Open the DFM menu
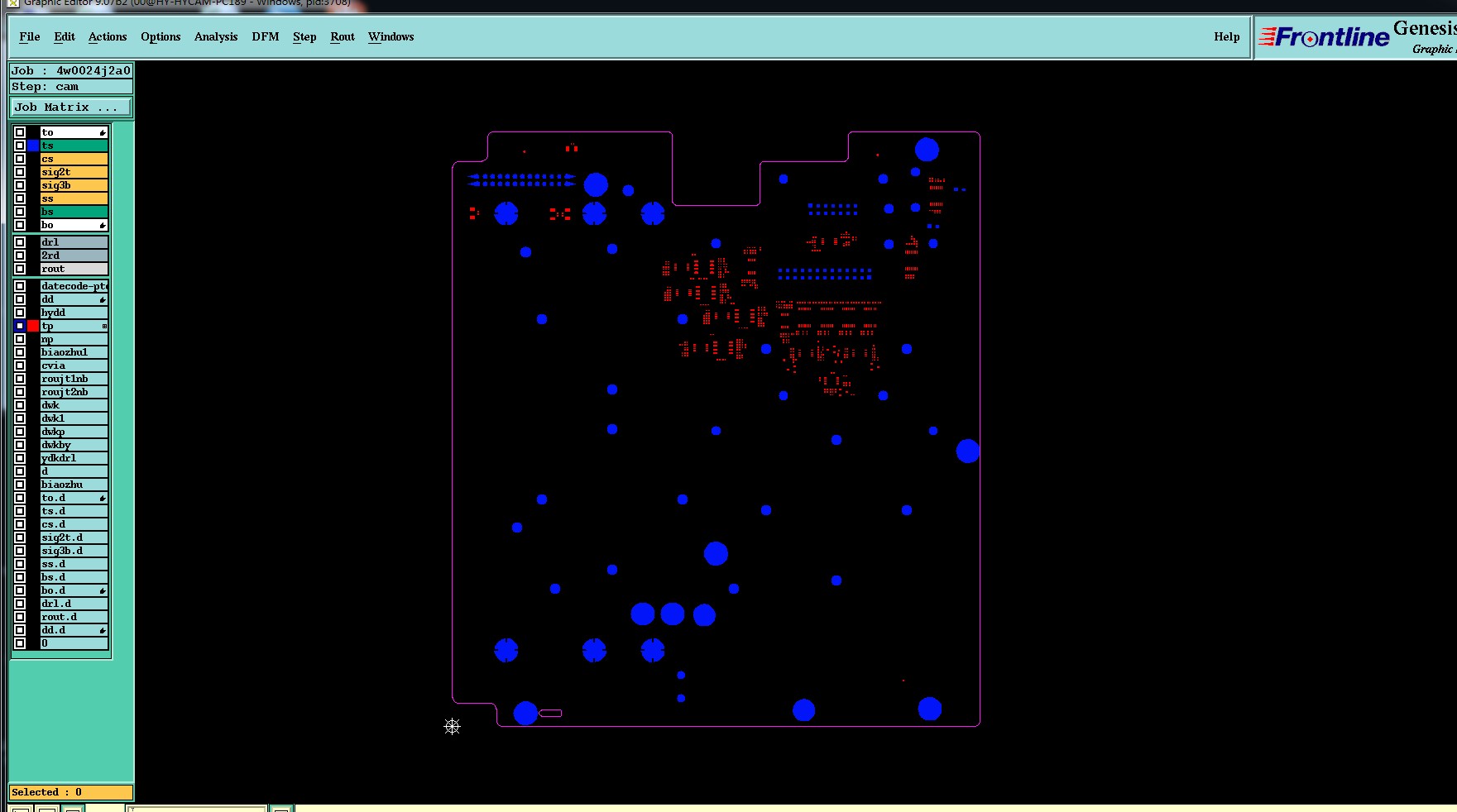This screenshot has width=1457, height=812. tap(266, 36)
